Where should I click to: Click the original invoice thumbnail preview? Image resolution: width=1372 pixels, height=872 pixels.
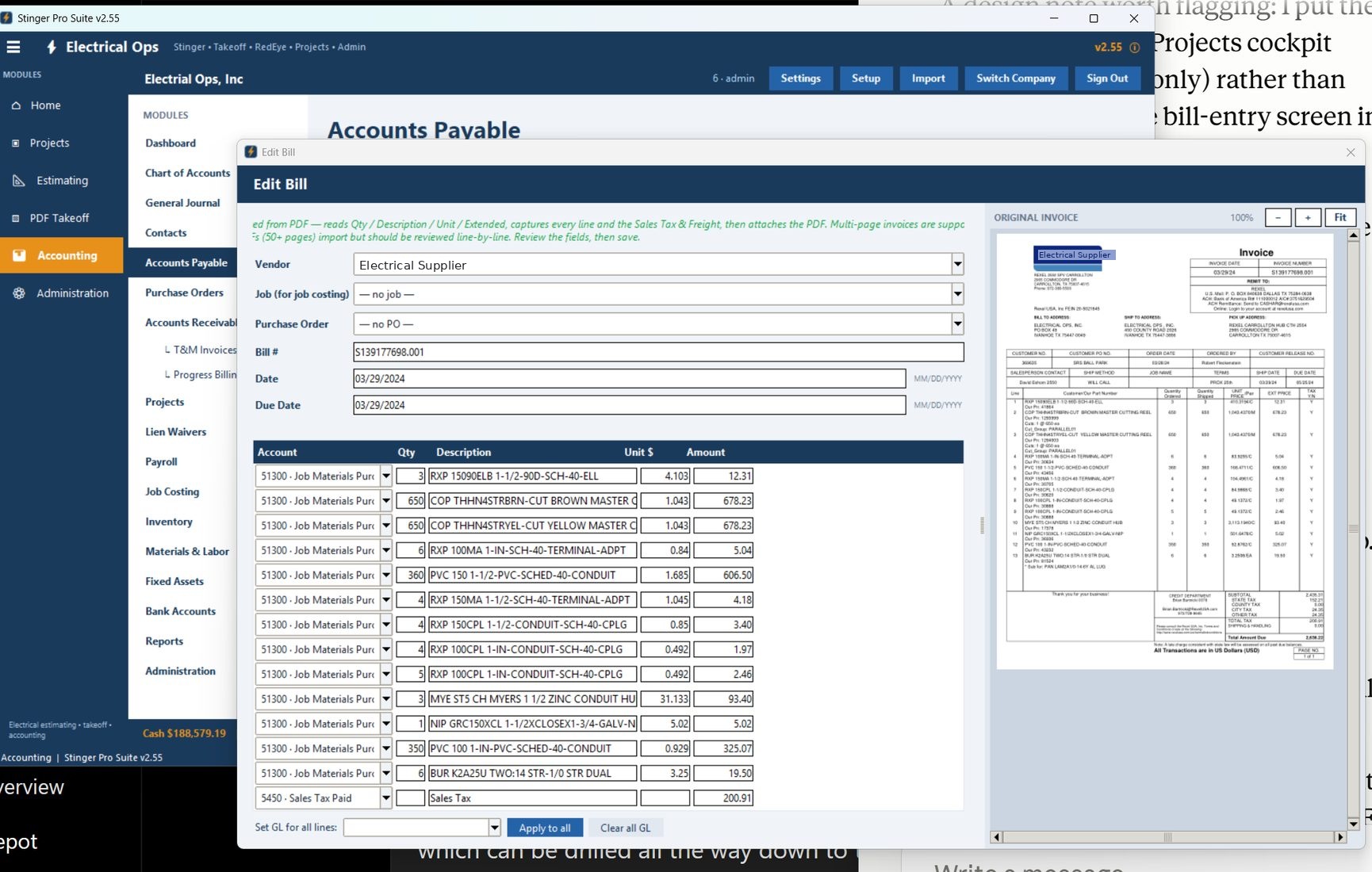point(1165,452)
